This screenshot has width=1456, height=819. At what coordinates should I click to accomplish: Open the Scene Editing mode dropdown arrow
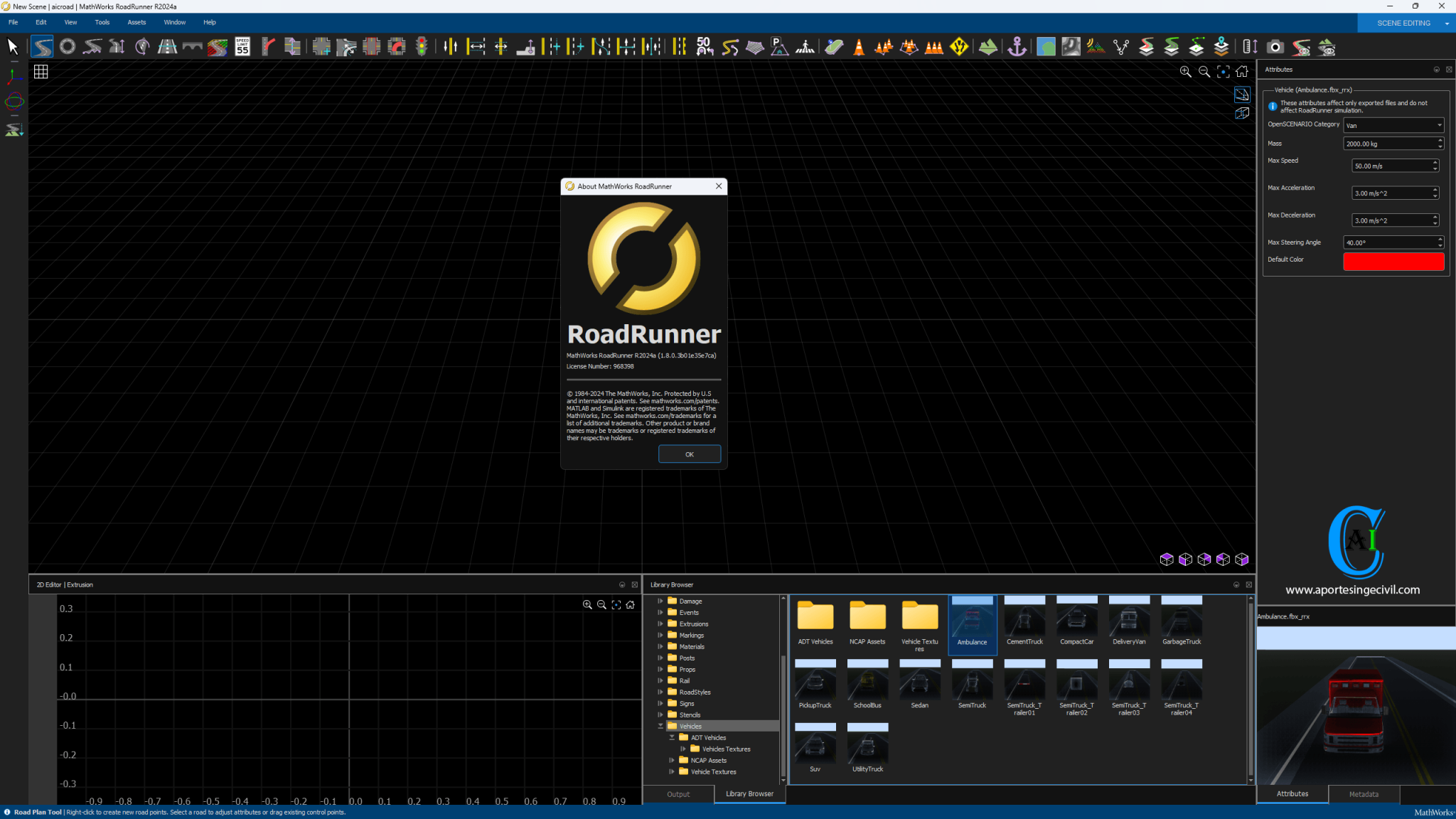click(x=1447, y=23)
